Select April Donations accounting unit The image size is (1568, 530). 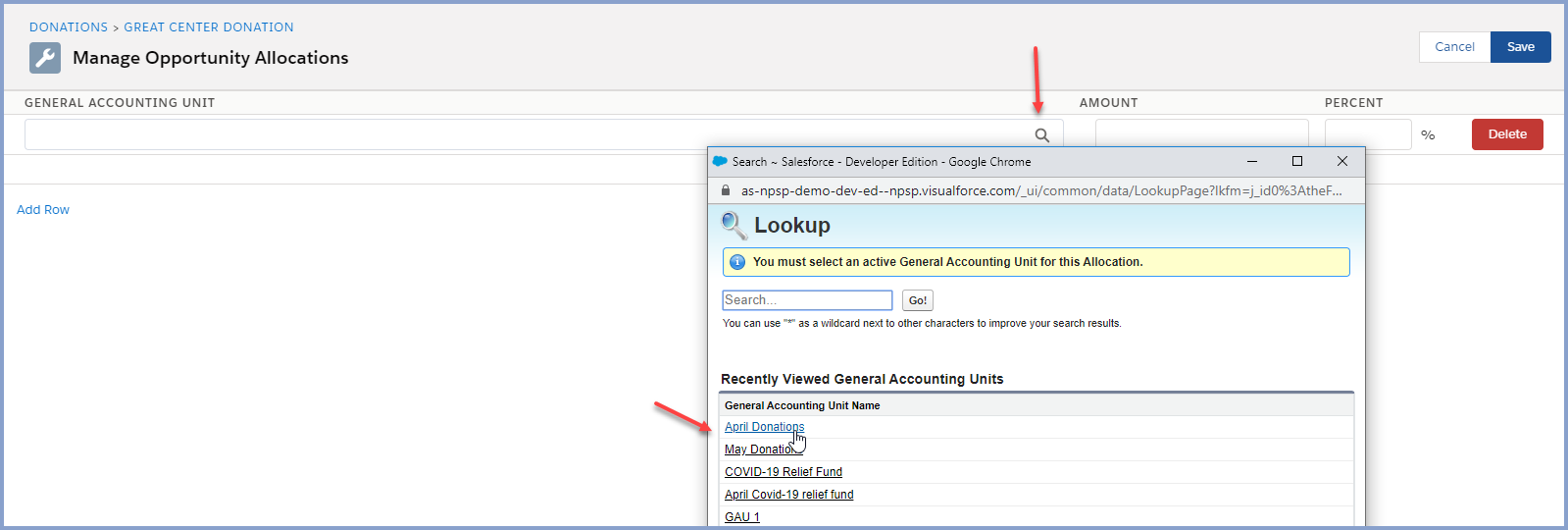tap(764, 427)
